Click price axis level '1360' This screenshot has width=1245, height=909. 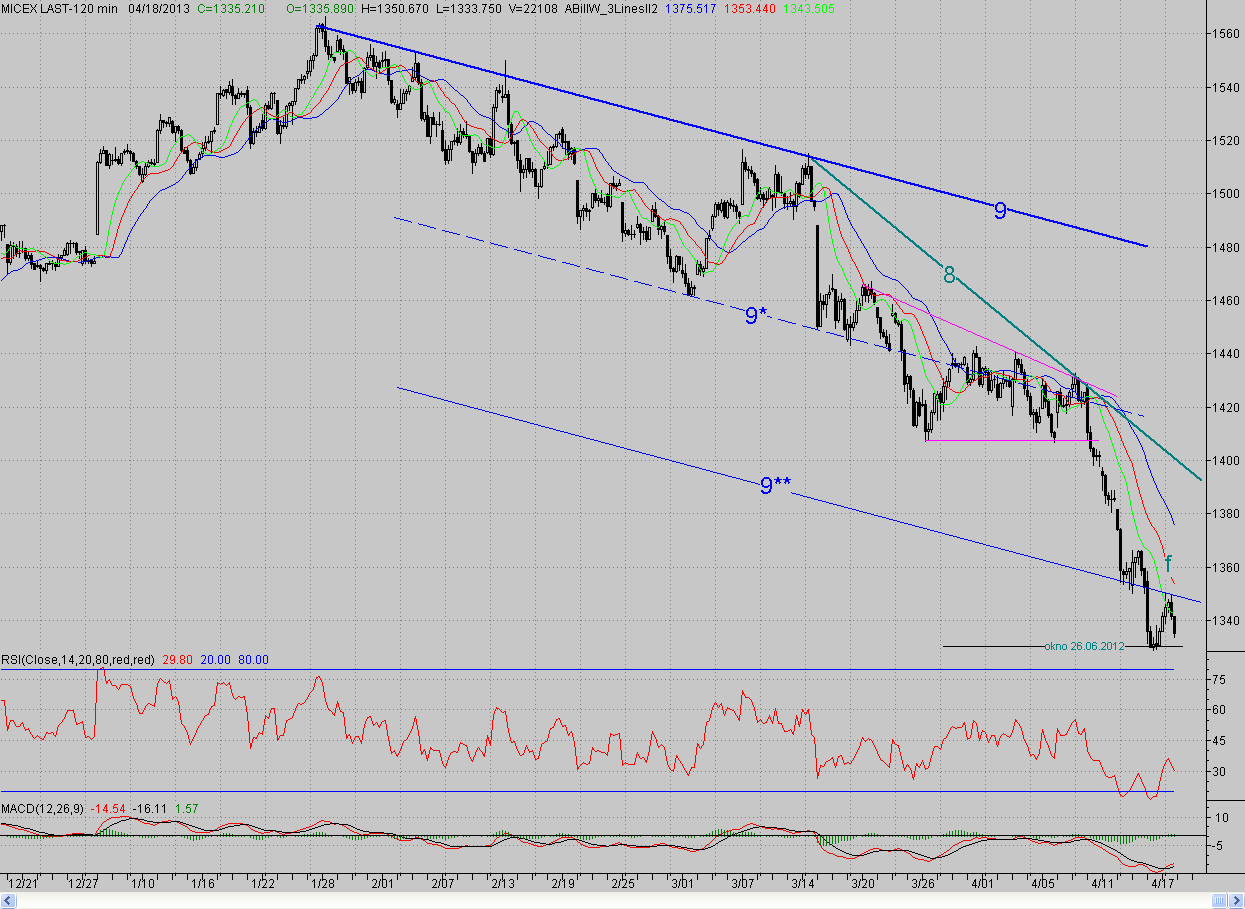(1226, 567)
